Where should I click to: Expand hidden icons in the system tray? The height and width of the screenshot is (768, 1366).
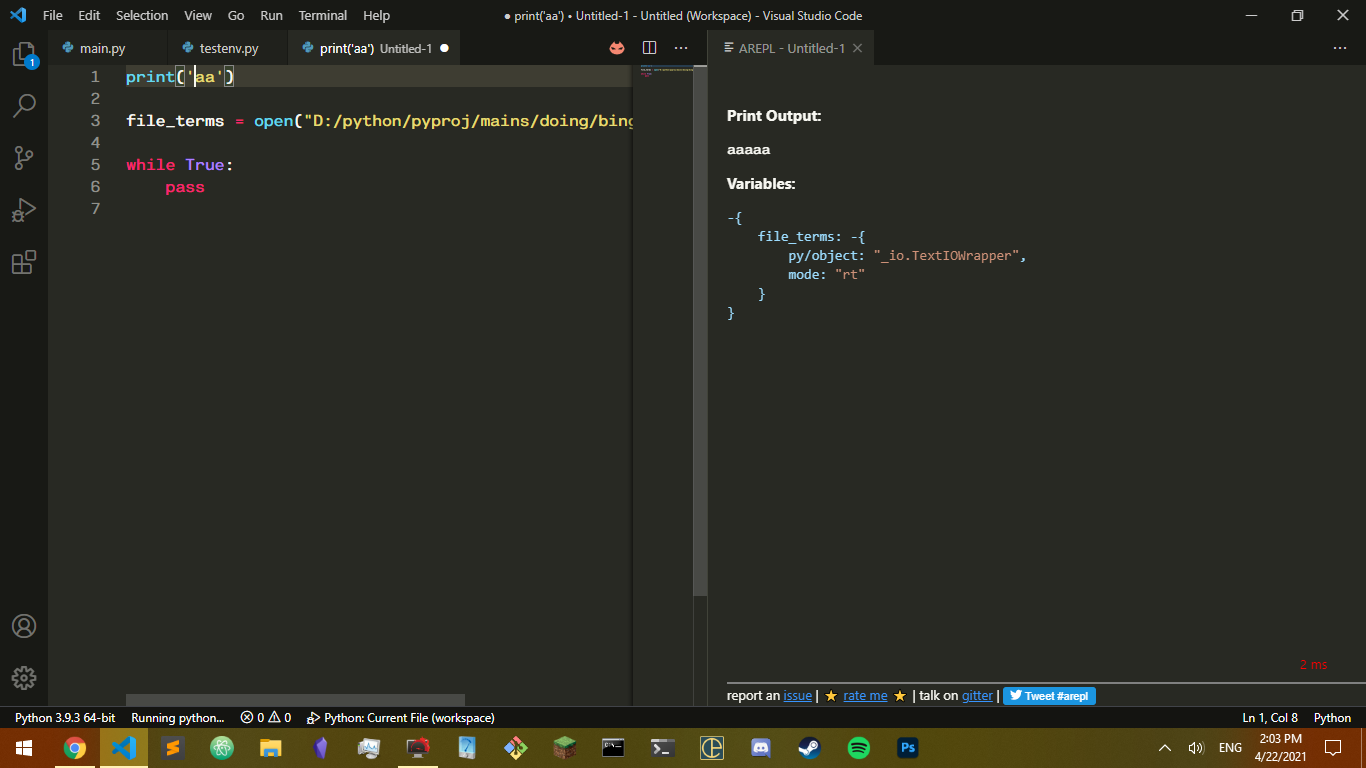[x=1163, y=747]
